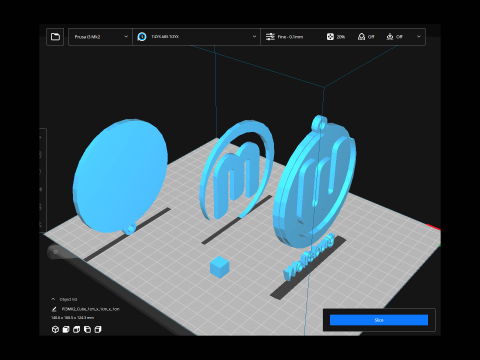Open the material and nozzle configuration dropdown

196,37
